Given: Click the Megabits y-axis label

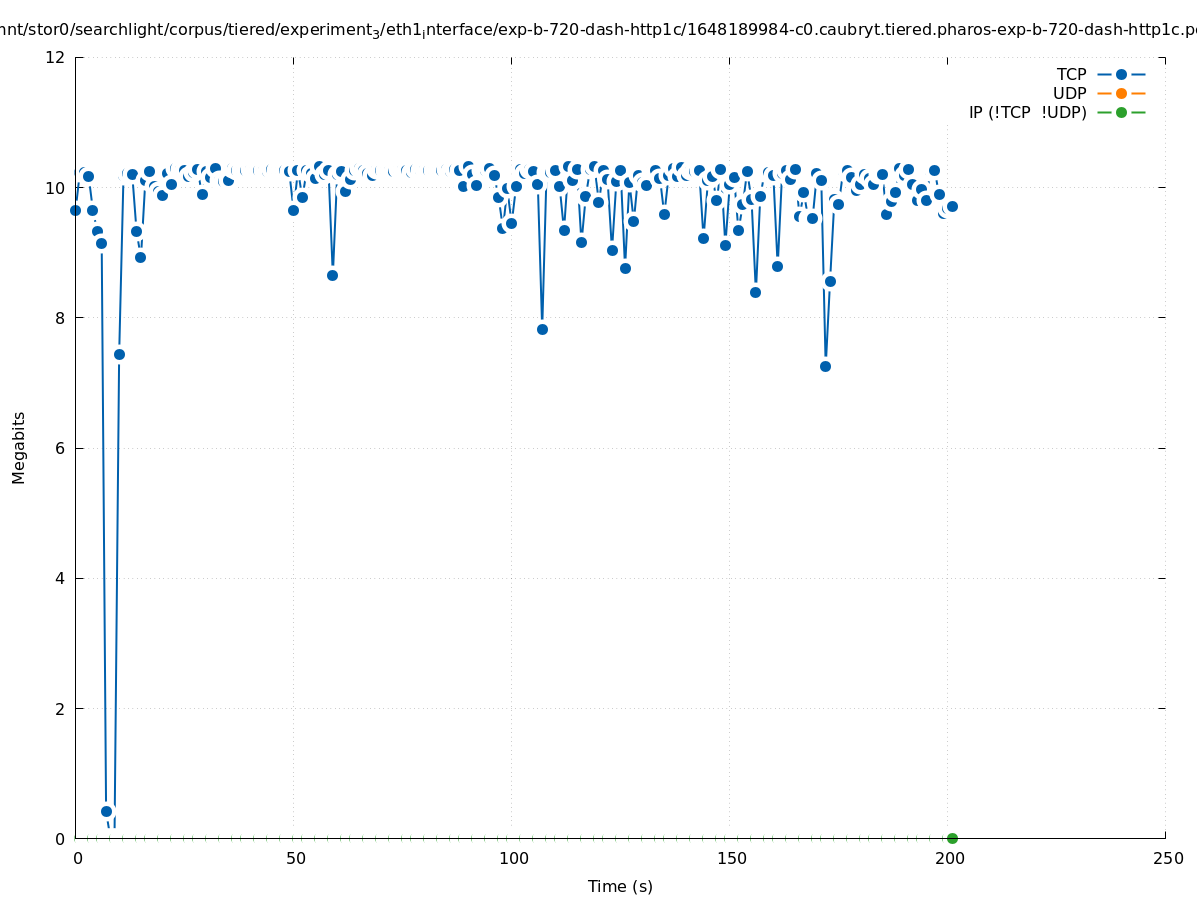Looking at the screenshot, I should click(x=19, y=447).
